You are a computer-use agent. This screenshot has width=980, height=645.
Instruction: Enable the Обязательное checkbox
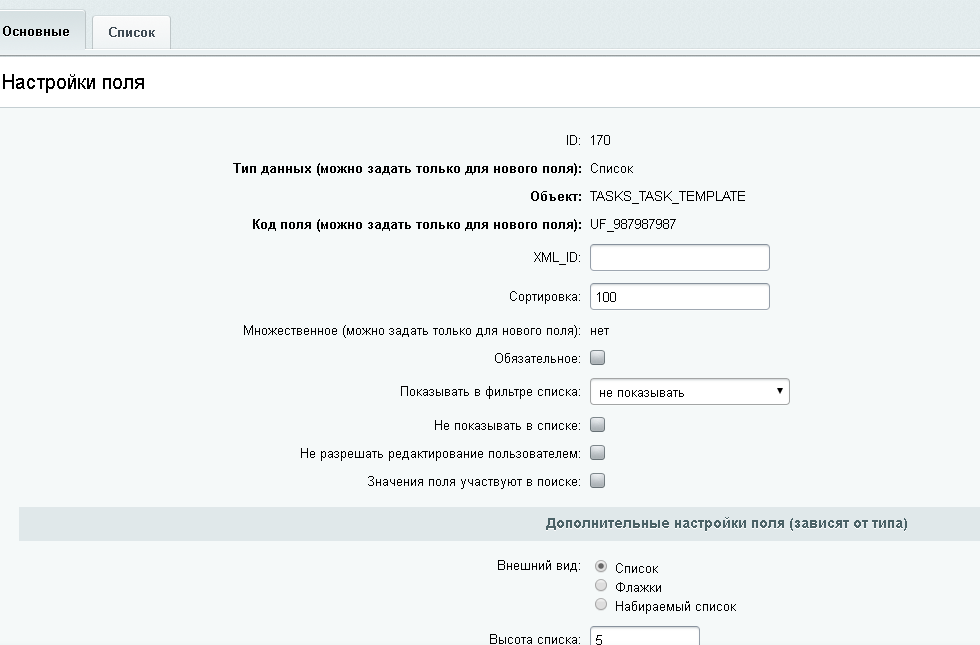(x=598, y=357)
